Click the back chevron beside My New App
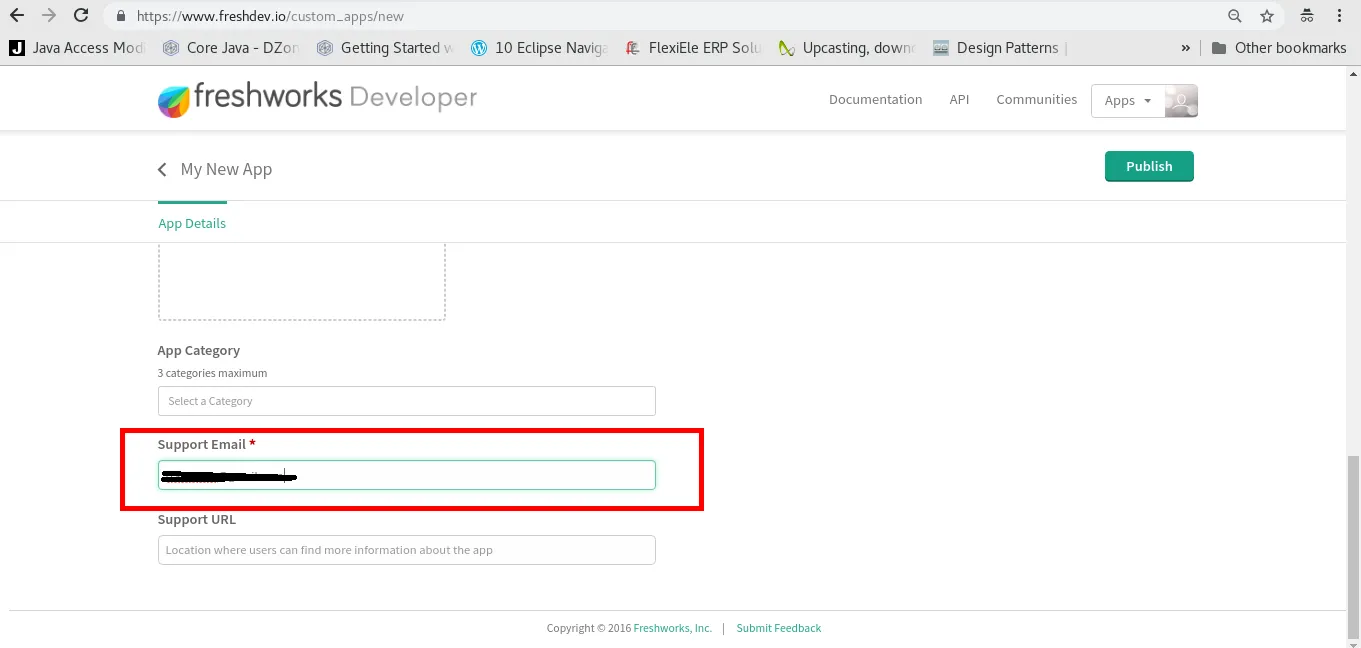 click(x=162, y=169)
